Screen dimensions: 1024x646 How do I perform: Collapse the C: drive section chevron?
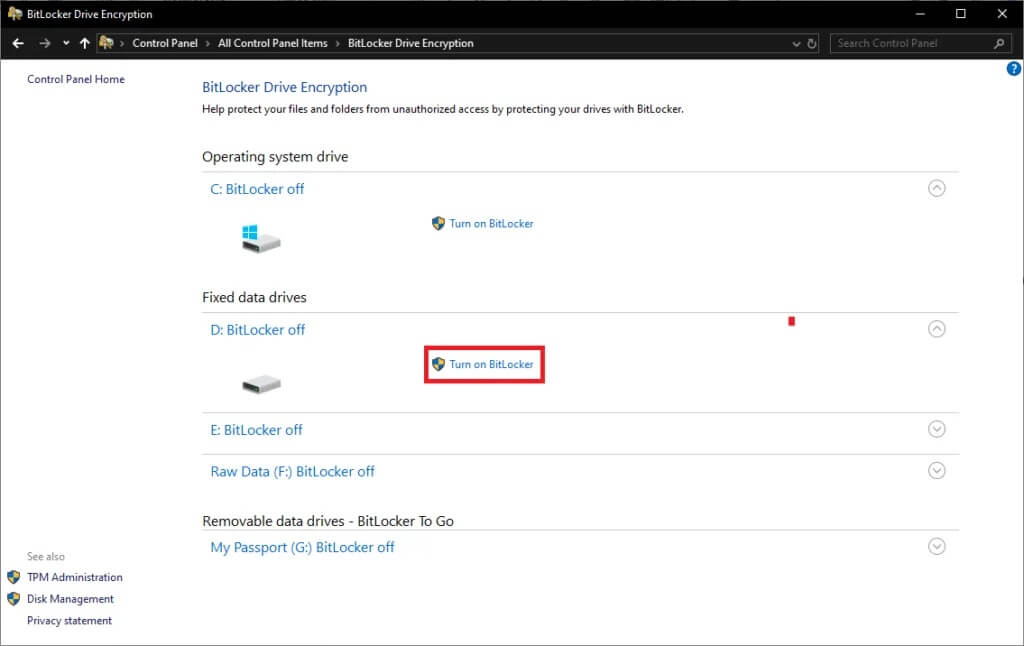[x=936, y=188]
